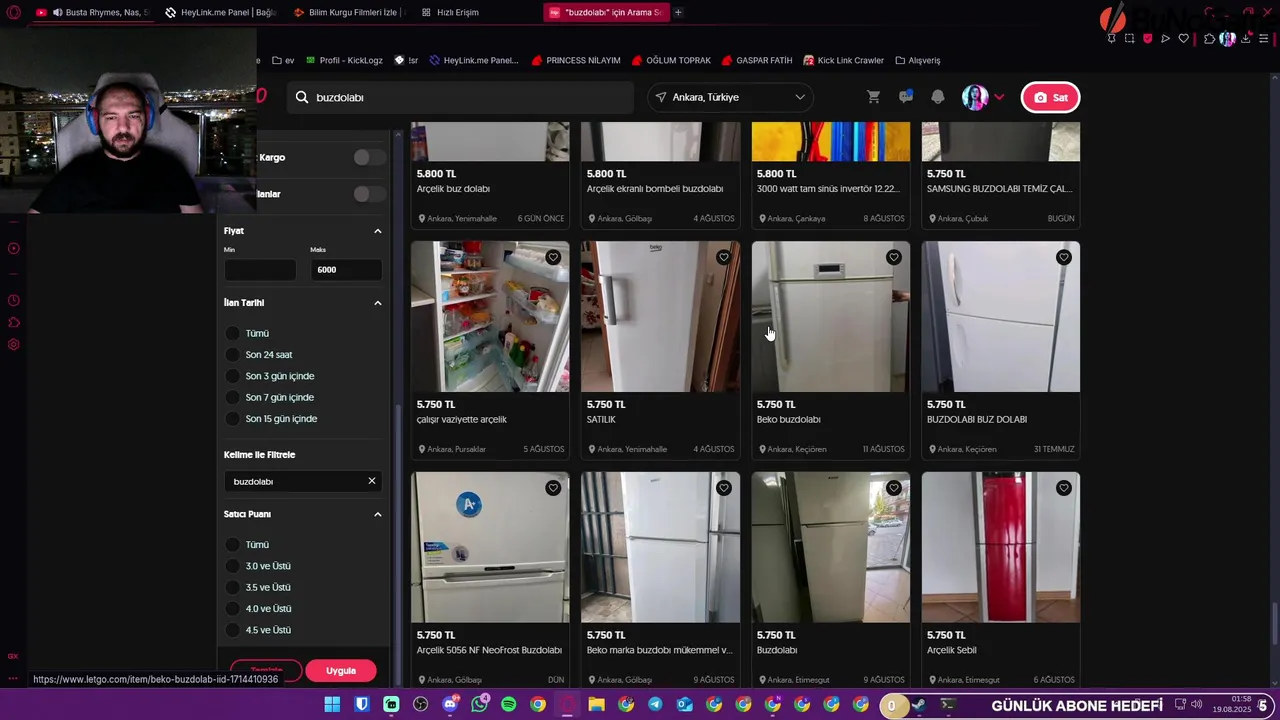Toggle the switch below Kargo
Viewport: 1280px width, 720px height.
point(369,194)
